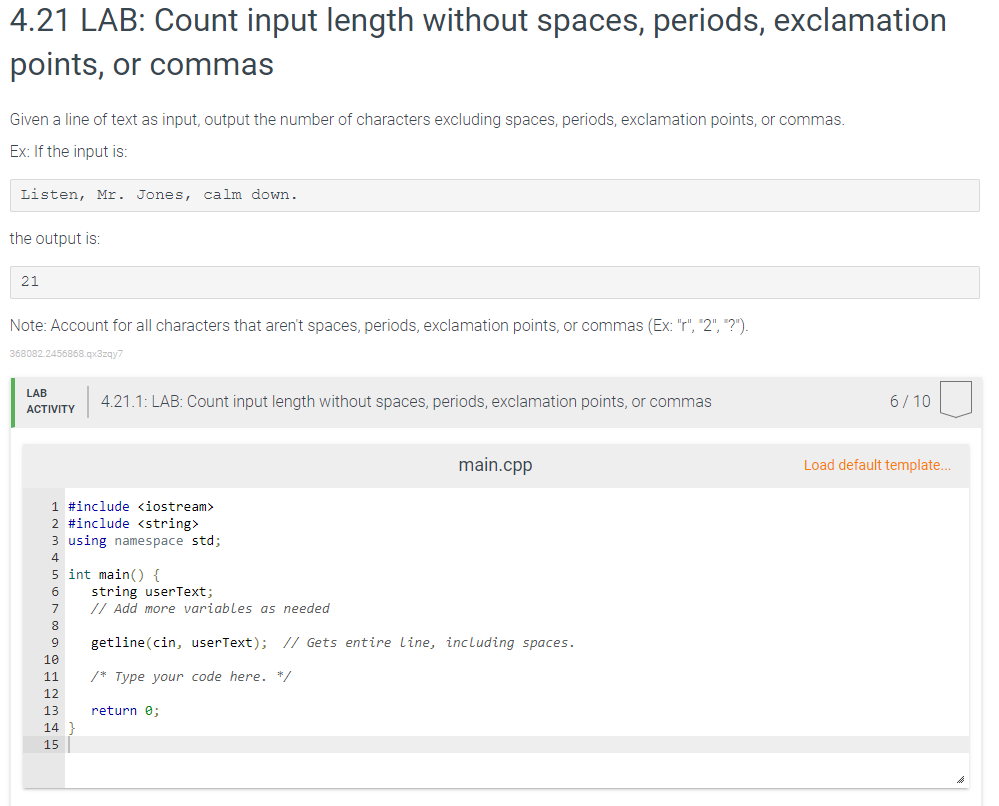This screenshot has height=806, width=999.
Task: Click the 'Ex: If the input is:' label
Action: (x=69, y=152)
